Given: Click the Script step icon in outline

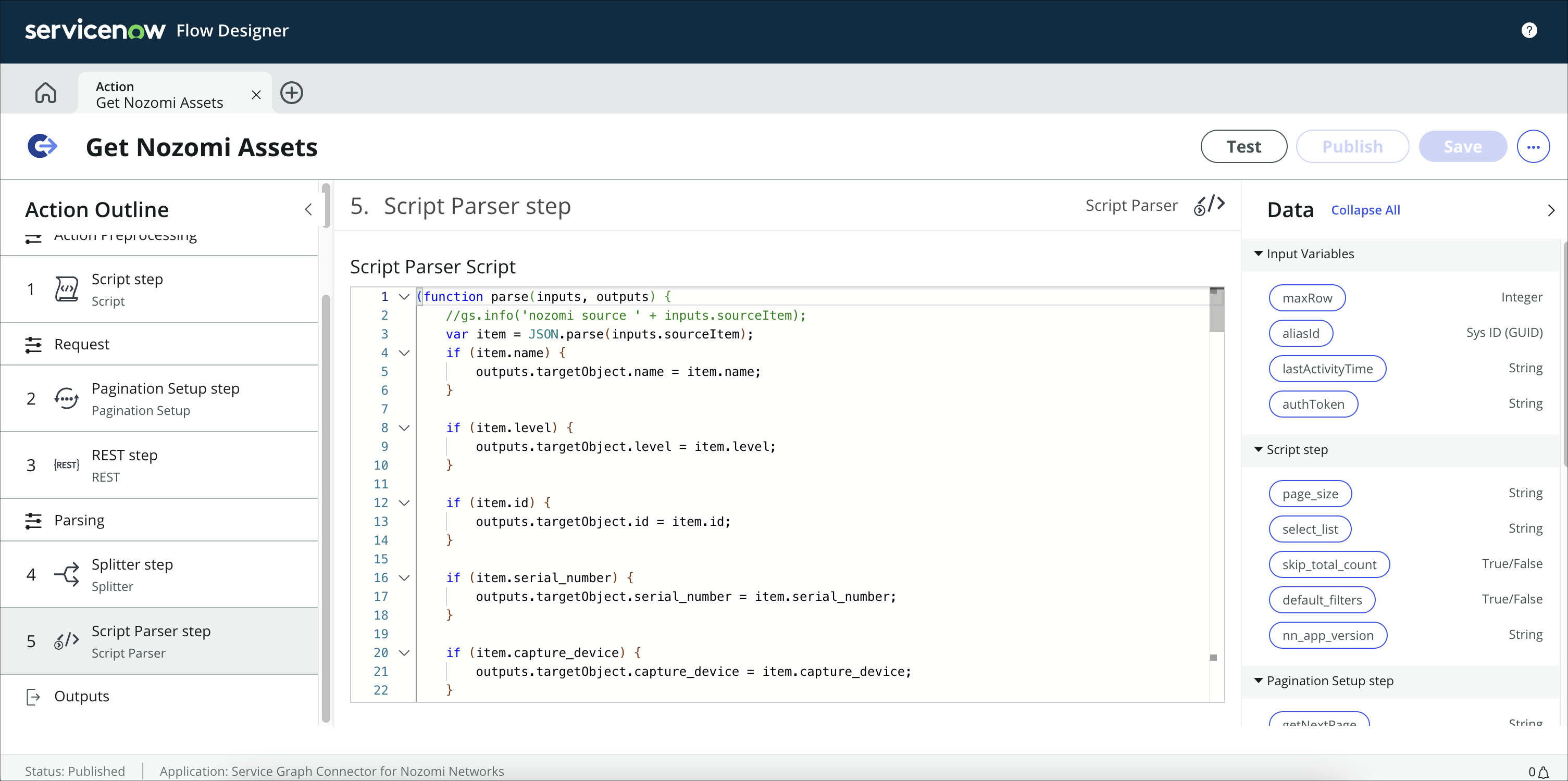Looking at the screenshot, I should tap(65, 288).
